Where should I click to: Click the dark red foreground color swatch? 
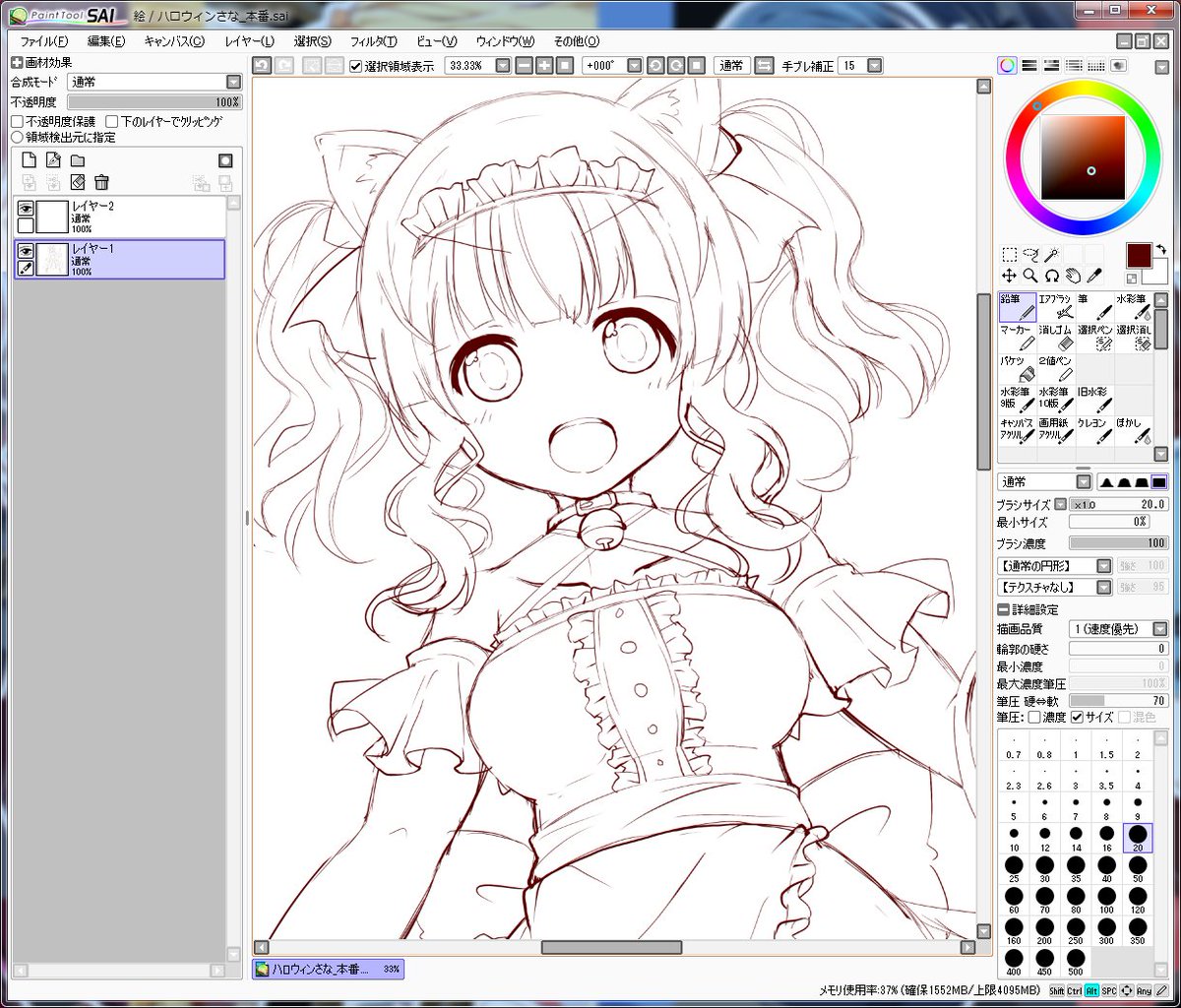1140,255
